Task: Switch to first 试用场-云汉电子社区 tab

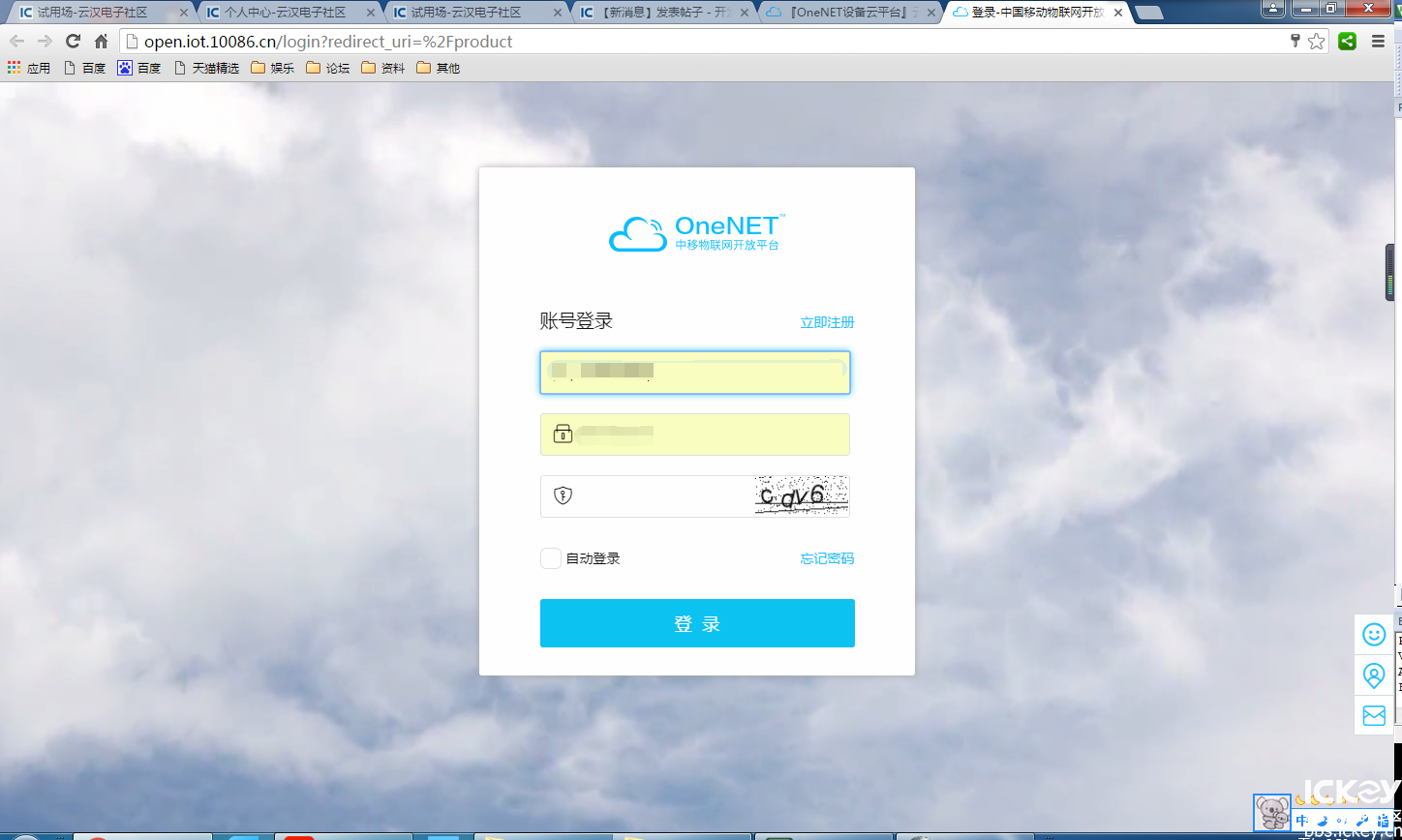Action: coord(100,13)
